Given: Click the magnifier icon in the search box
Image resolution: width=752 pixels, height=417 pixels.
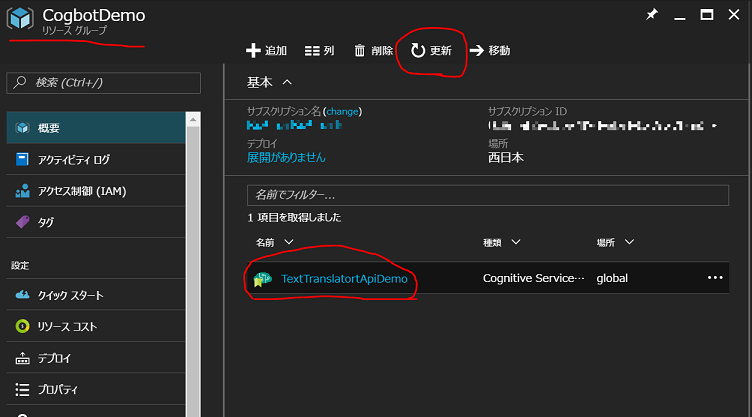Looking at the screenshot, I should point(20,82).
